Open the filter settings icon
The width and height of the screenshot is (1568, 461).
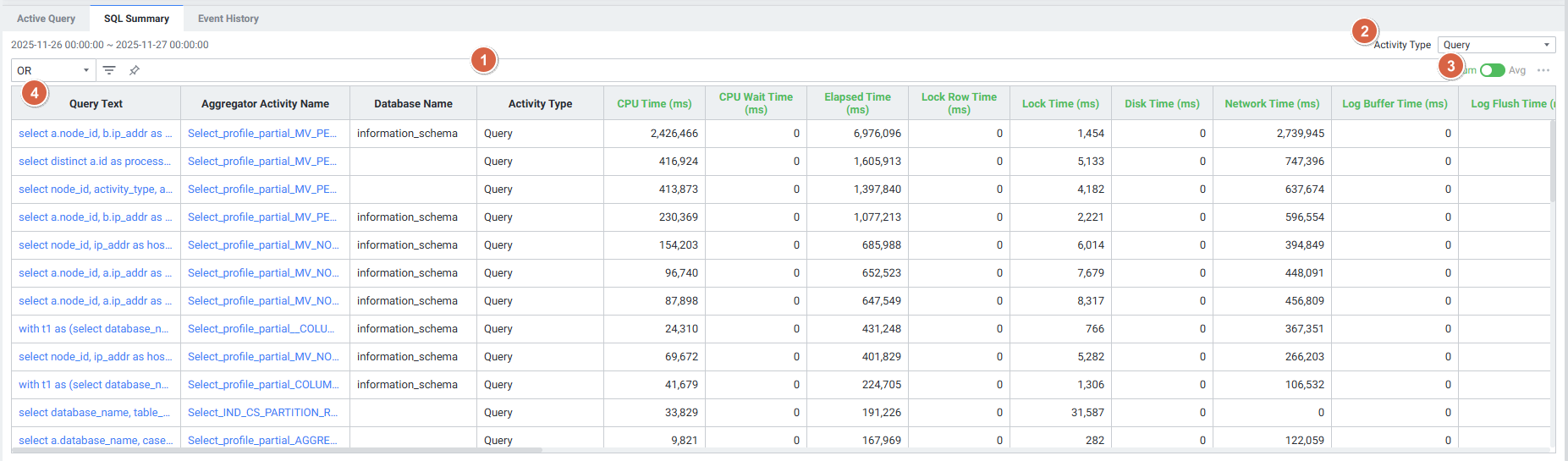(109, 70)
